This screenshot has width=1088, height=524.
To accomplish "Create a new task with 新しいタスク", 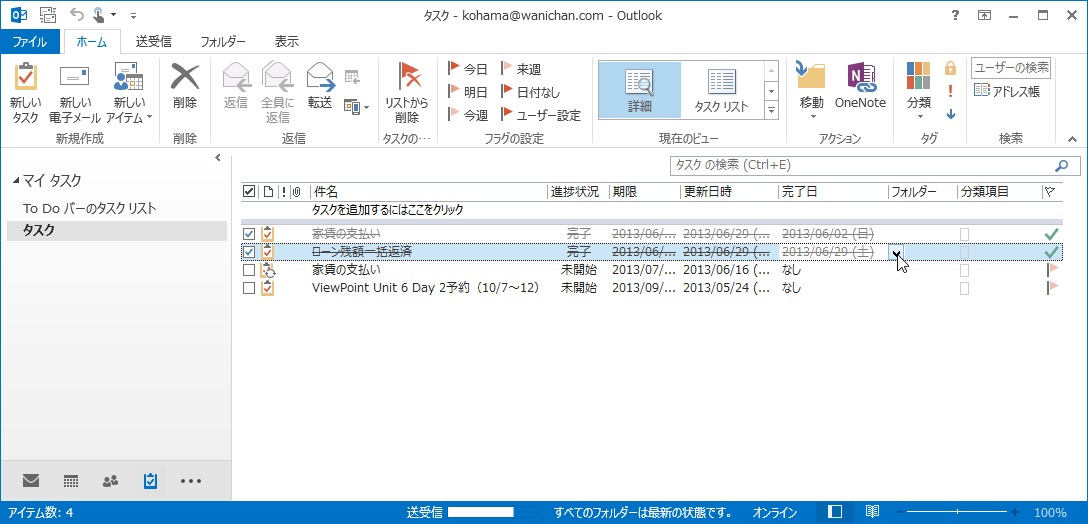I will [25, 93].
